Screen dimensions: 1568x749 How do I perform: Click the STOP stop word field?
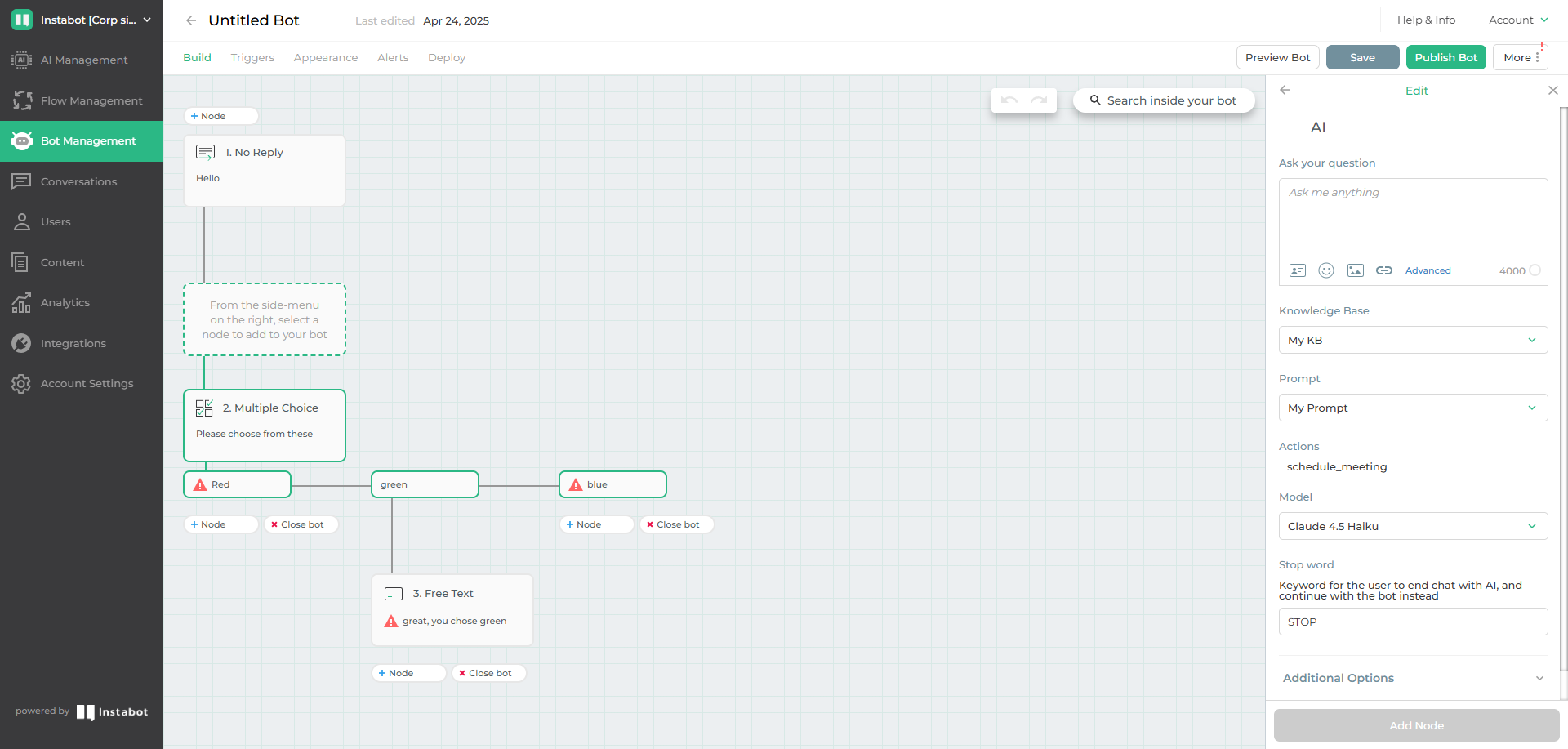(1413, 622)
